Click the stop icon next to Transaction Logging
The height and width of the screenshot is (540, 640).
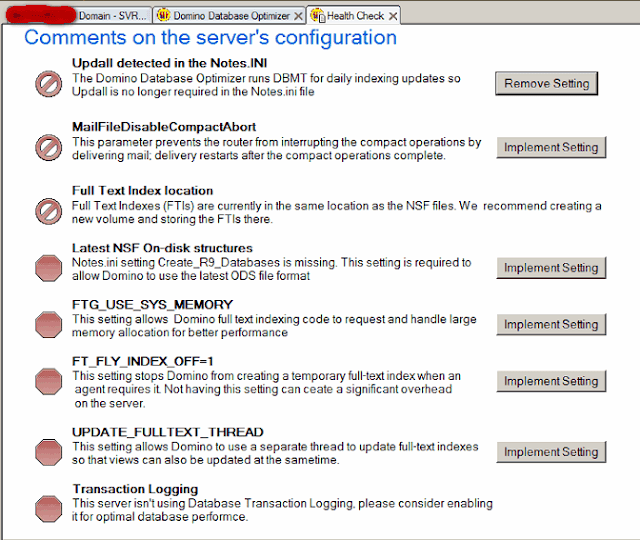click(x=49, y=509)
